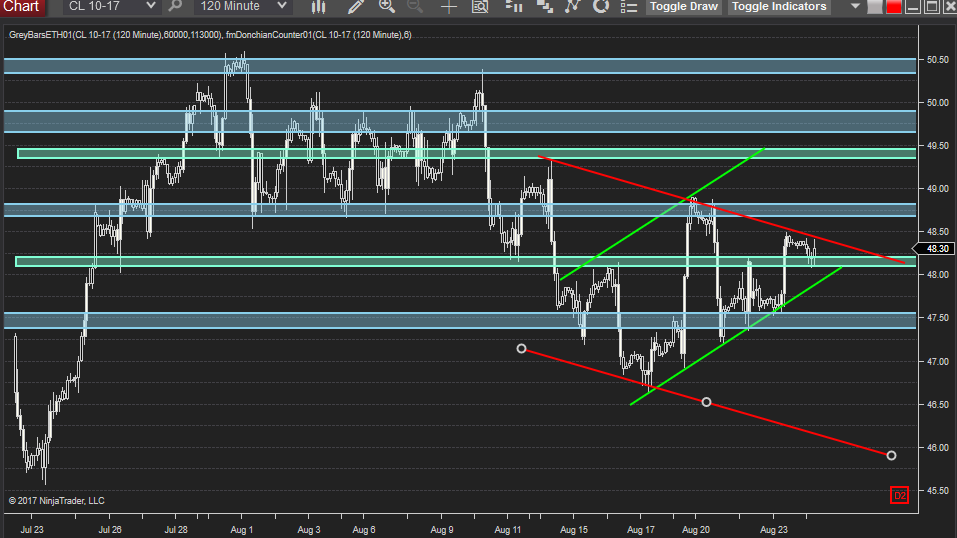Open the data box icon

pyautogui.click(x=480, y=7)
